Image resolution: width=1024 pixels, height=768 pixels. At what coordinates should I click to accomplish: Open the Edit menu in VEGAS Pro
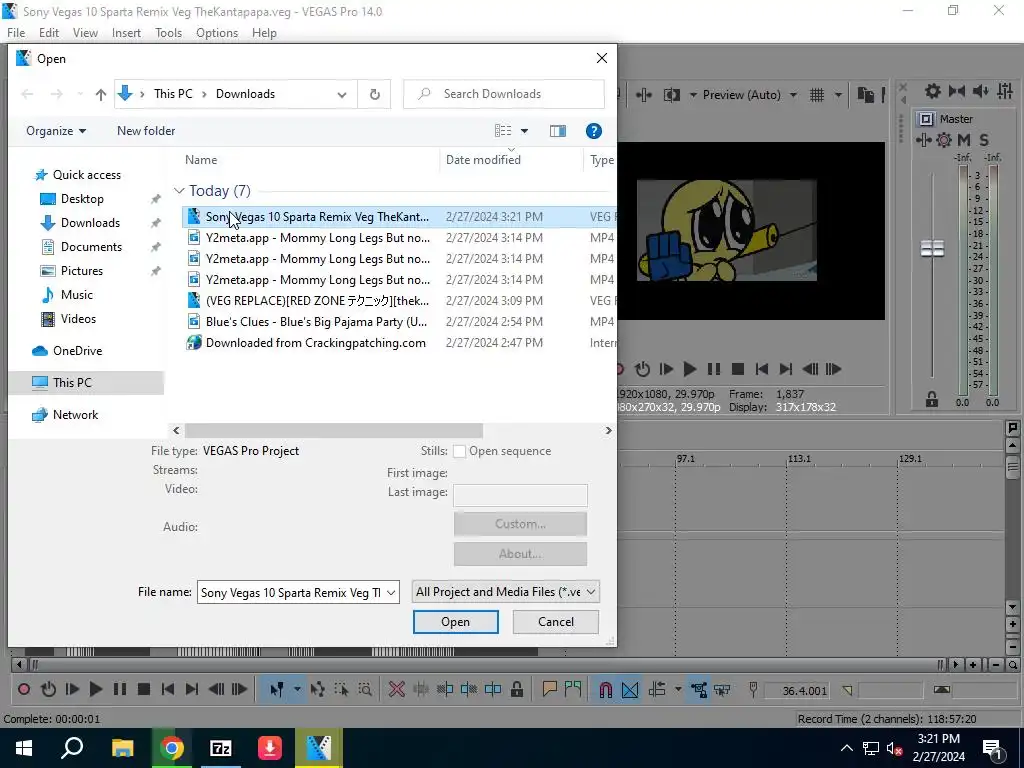[x=49, y=33]
